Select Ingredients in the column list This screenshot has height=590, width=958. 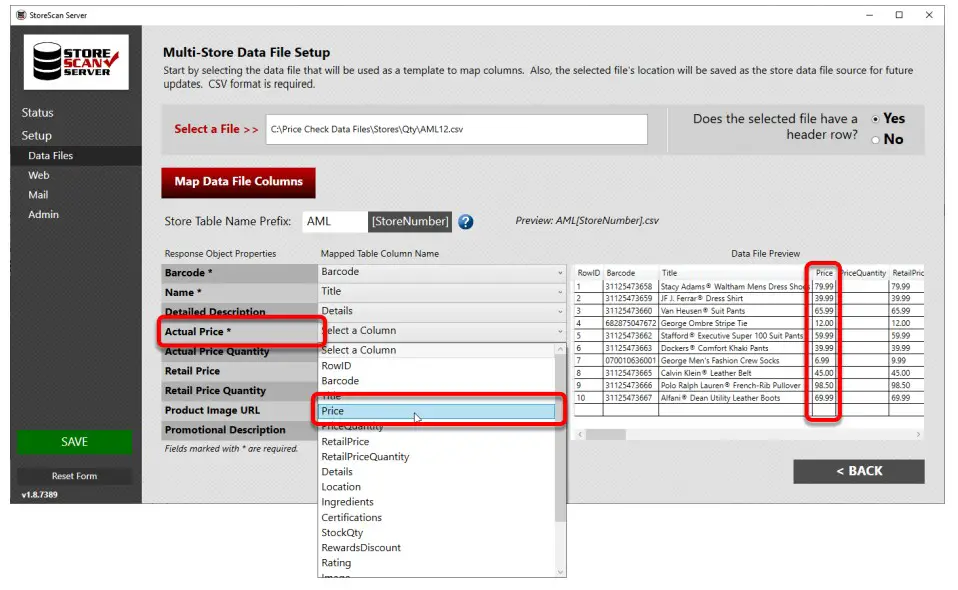(437, 502)
